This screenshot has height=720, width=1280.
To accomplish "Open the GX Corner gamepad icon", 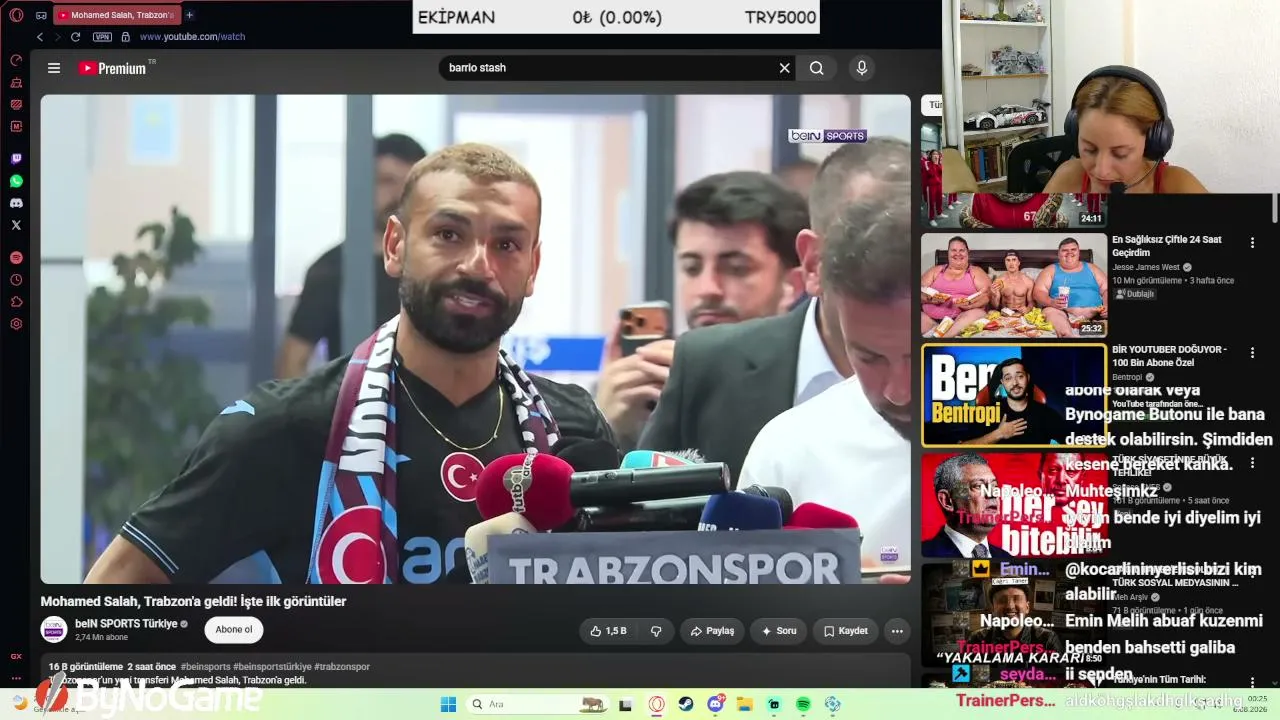I will pyautogui.click(x=41, y=15).
